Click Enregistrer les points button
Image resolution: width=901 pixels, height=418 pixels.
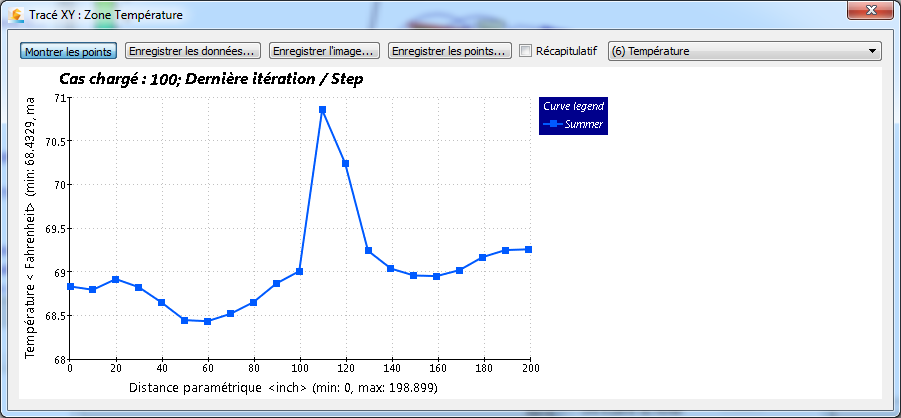coord(450,51)
